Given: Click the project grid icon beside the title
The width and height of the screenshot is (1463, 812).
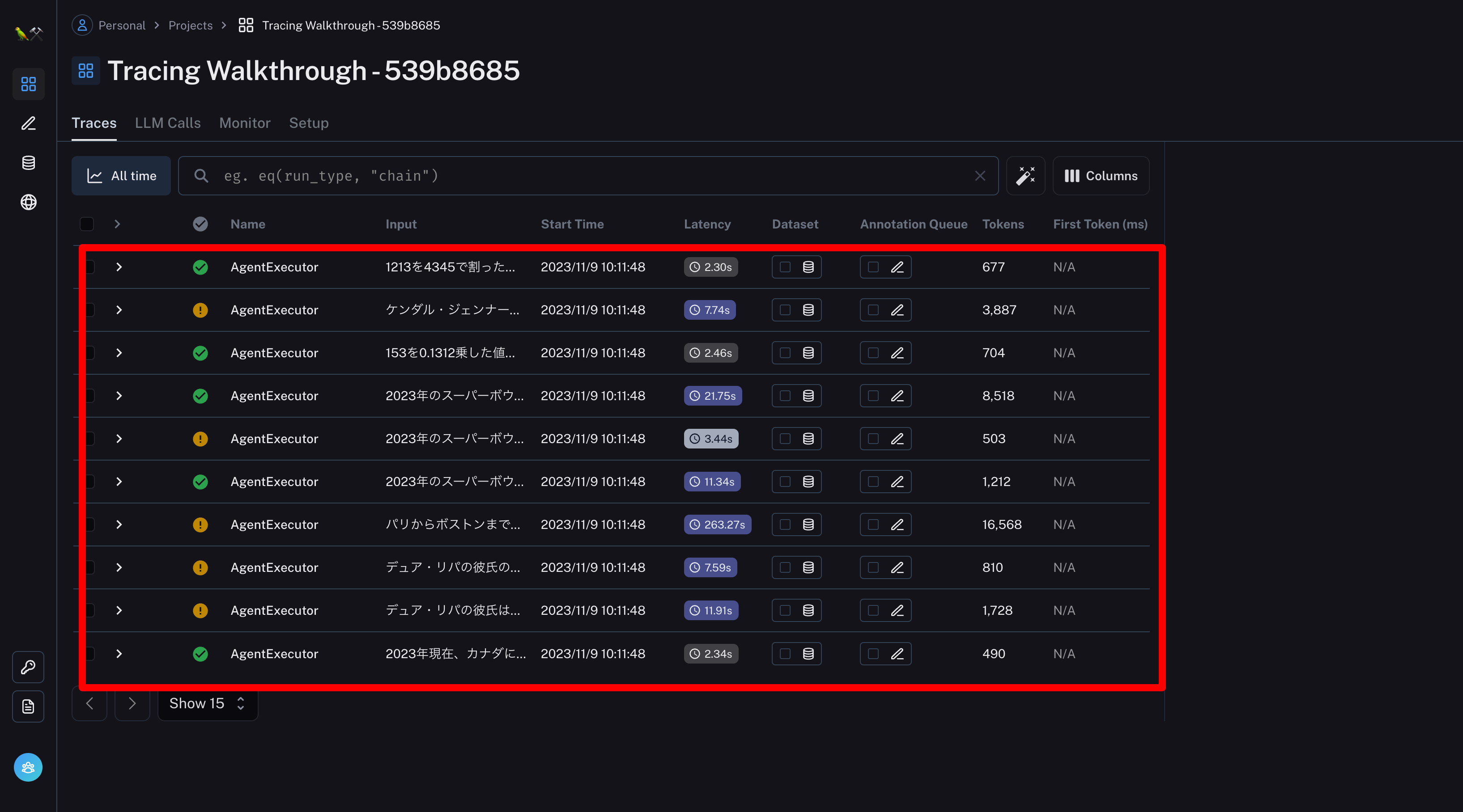Looking at the screenshot, I should [86, 70].
